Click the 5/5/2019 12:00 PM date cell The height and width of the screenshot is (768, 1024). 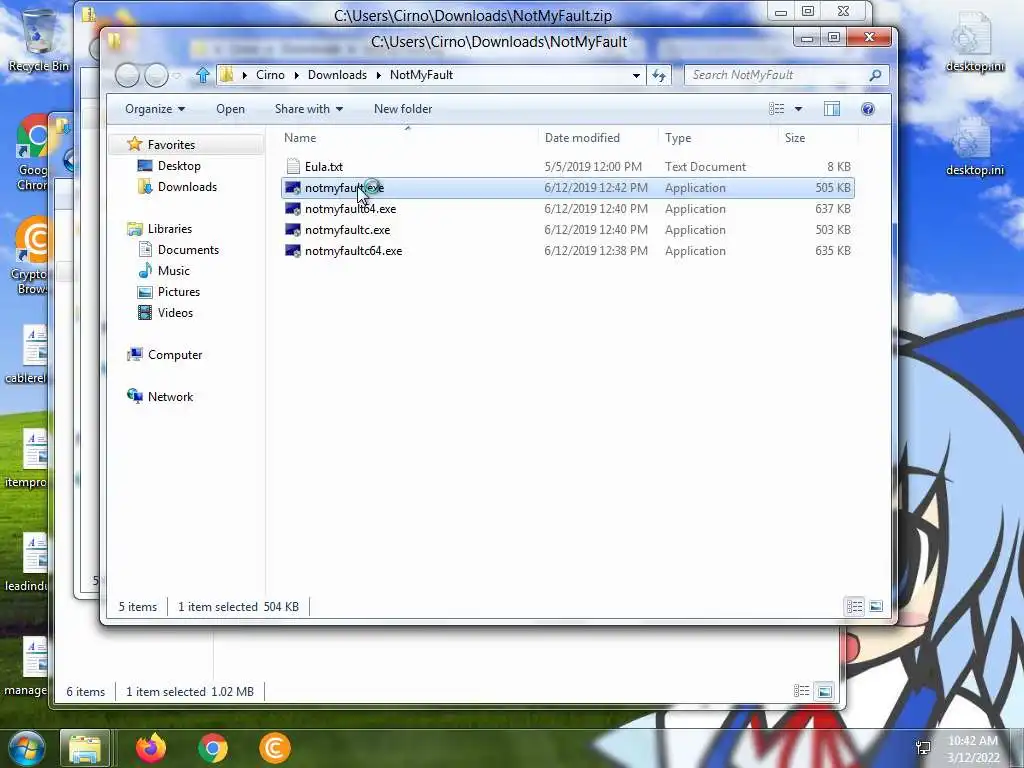pyautogui.click(x=593, y=167)
